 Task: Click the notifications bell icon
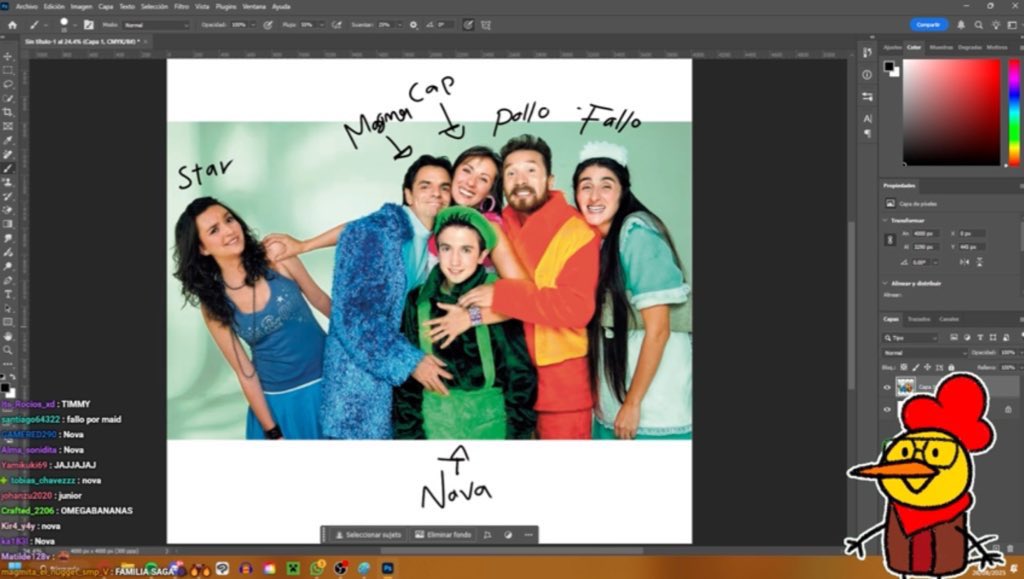961,25
